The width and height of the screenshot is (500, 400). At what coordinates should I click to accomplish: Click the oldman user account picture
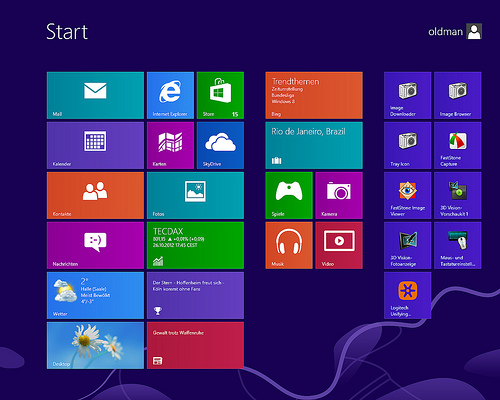pyautogui.click(x=474, y=31)
